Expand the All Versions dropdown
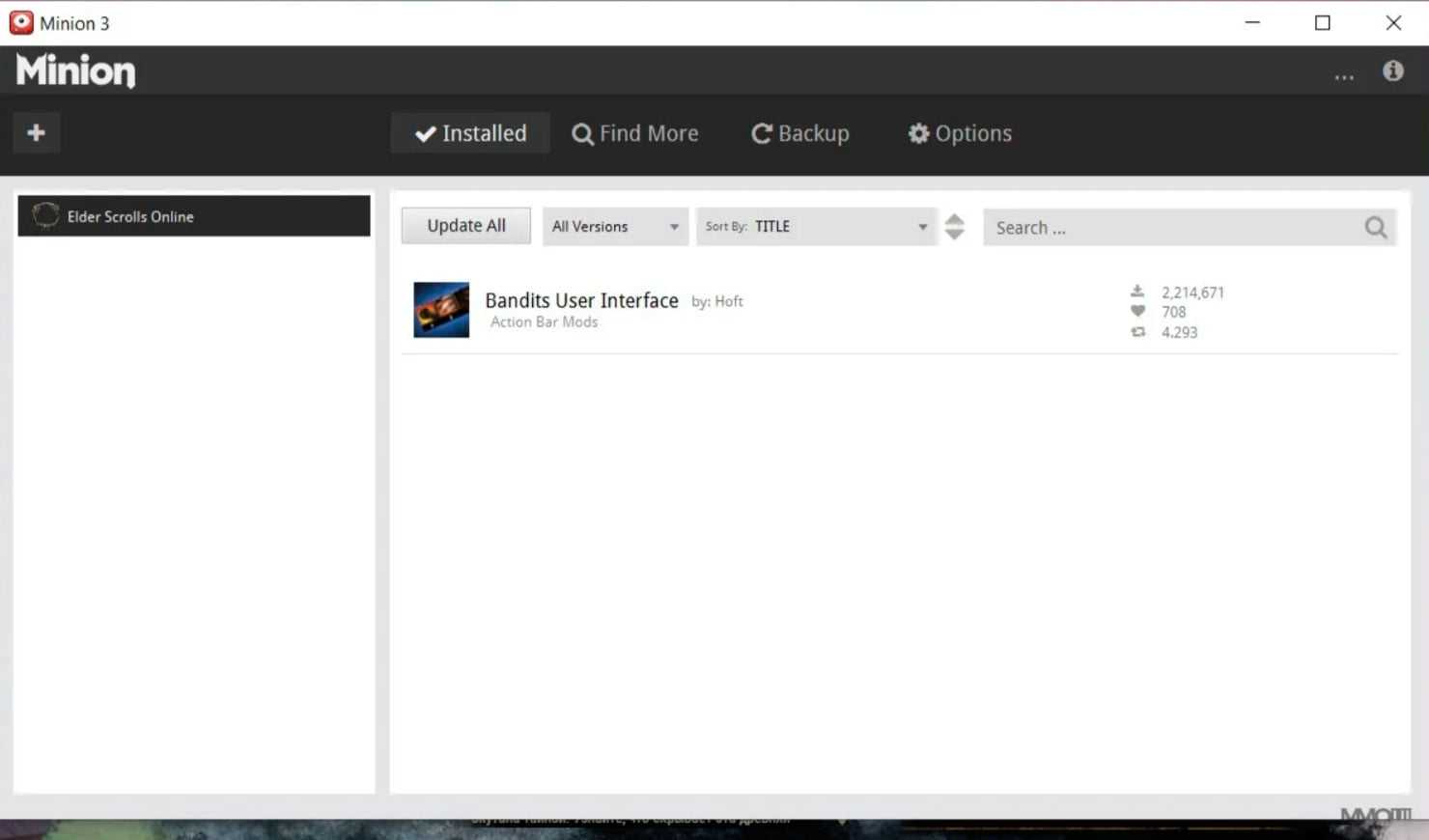1429x840 pixels. pos(614,227)
